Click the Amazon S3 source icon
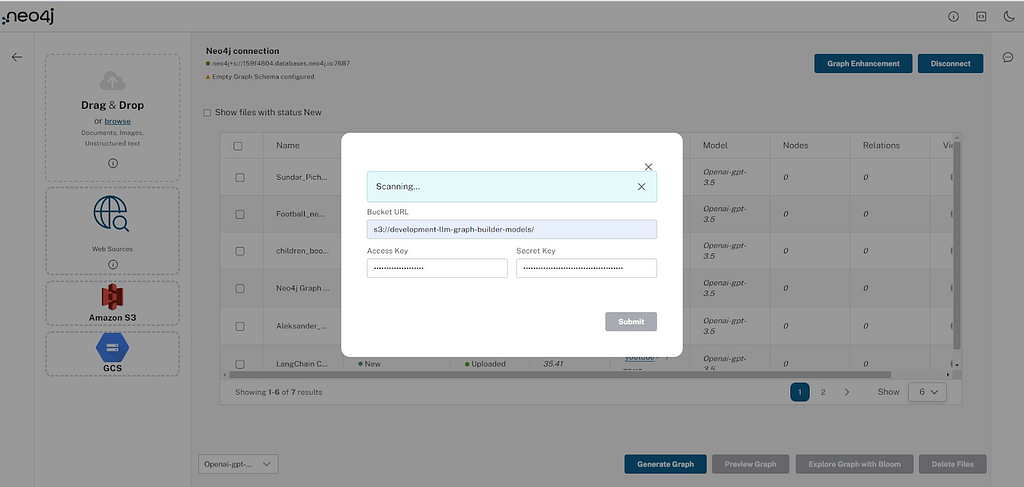 coord(112,297)
